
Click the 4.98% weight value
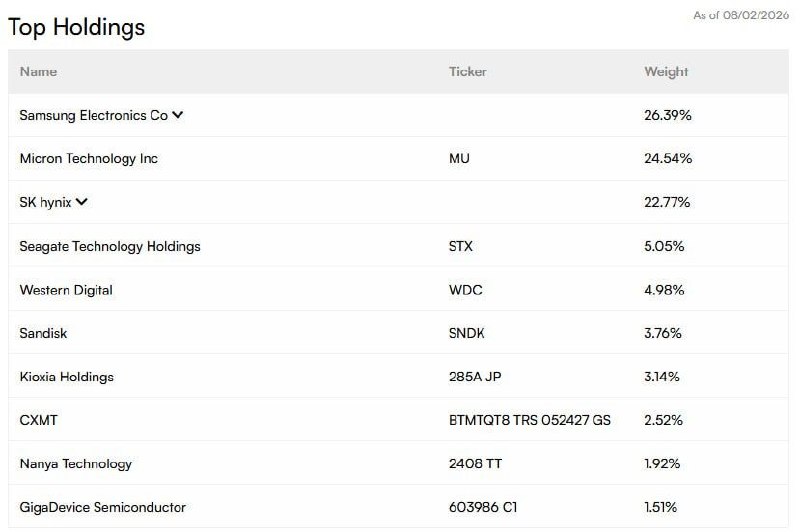point(664,290)
